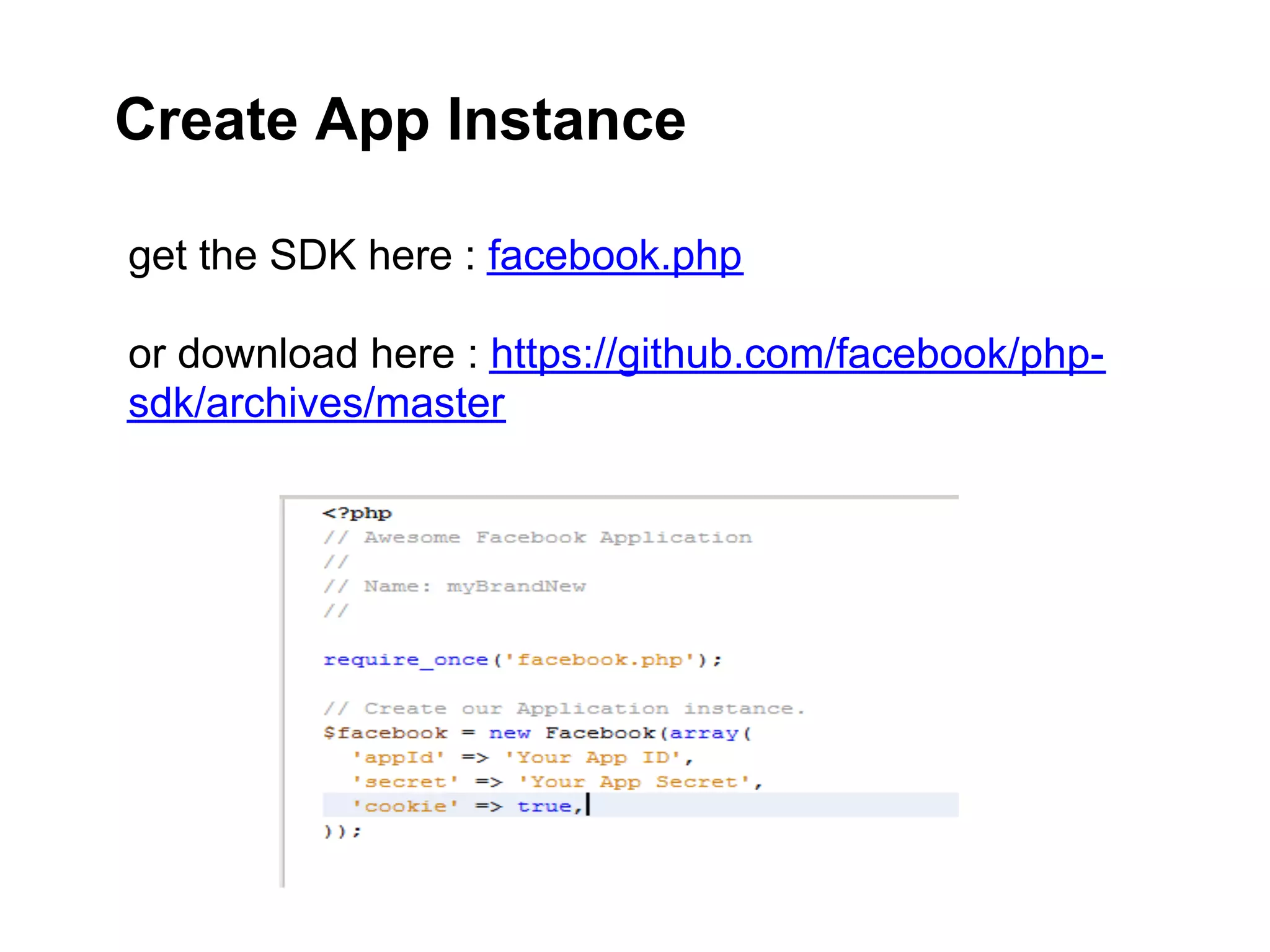Click the 'new' keyword in code

point(509,733)
